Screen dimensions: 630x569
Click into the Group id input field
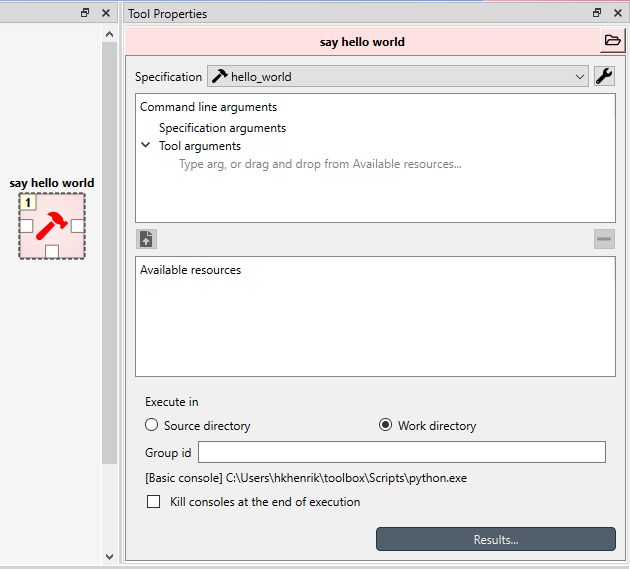[402, 452]
